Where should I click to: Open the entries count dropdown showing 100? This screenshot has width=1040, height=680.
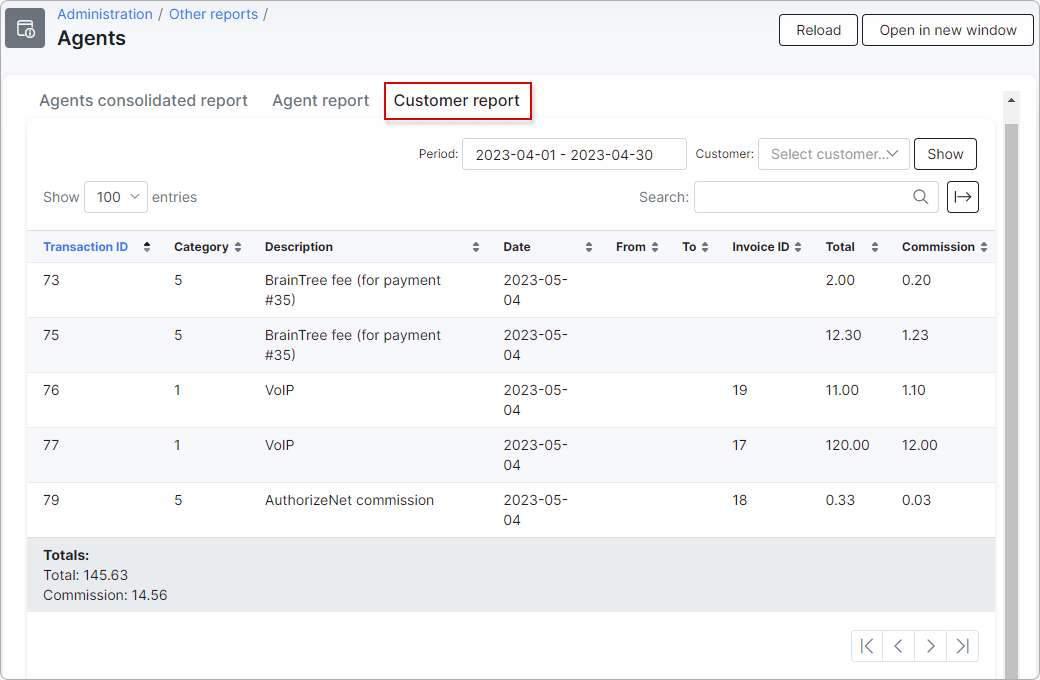click(x=116, y=197)
